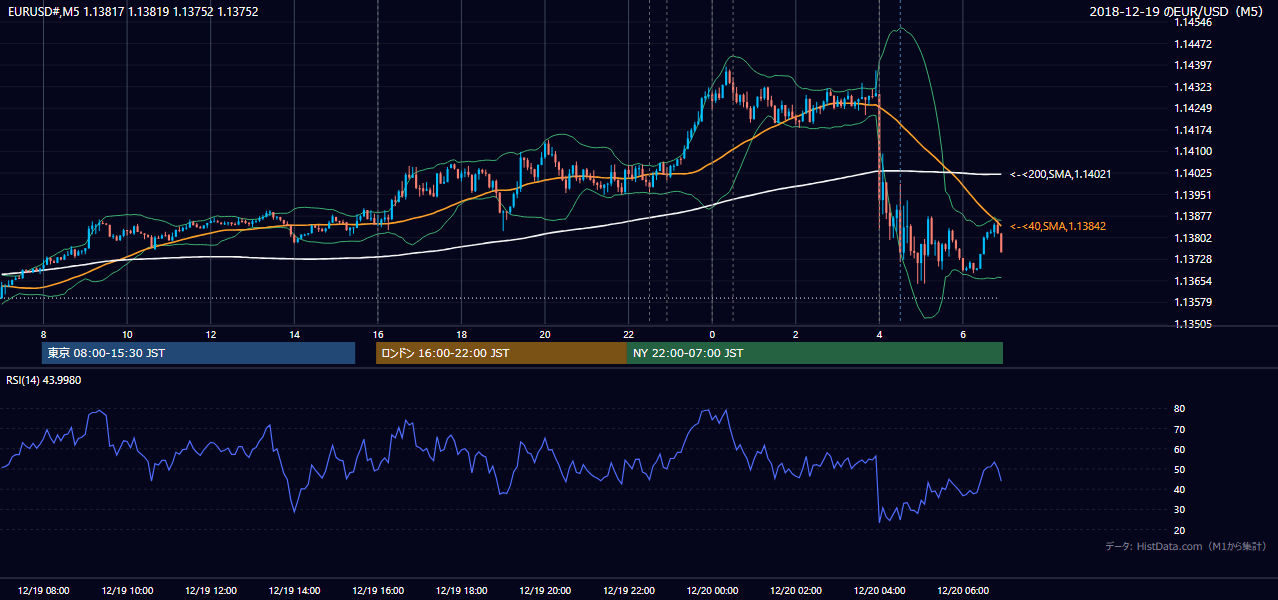Viewport: 1278px width, 600px height.
Task: Click price axis value 1.13654
Action: (1192, 281)
